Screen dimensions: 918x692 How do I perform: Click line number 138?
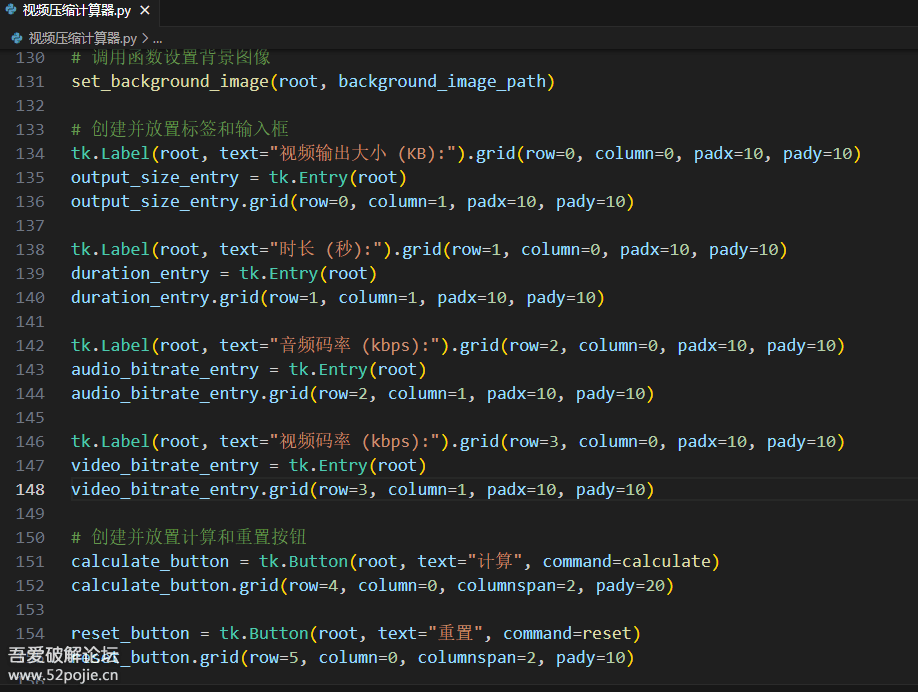click(30, 249)
